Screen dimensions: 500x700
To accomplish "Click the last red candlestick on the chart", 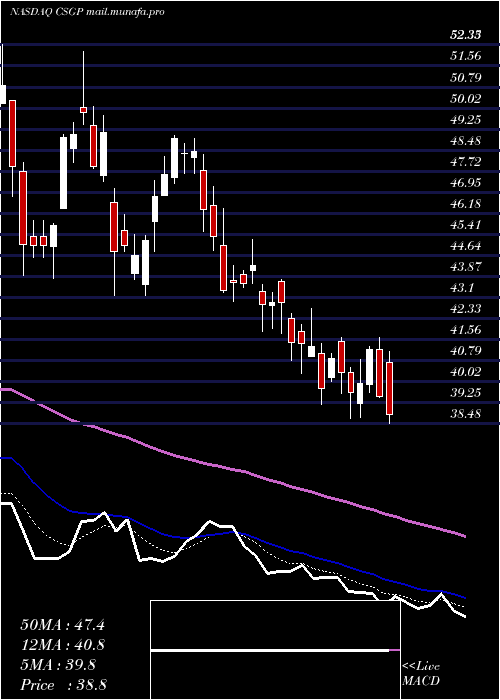I will click(390, 388).
